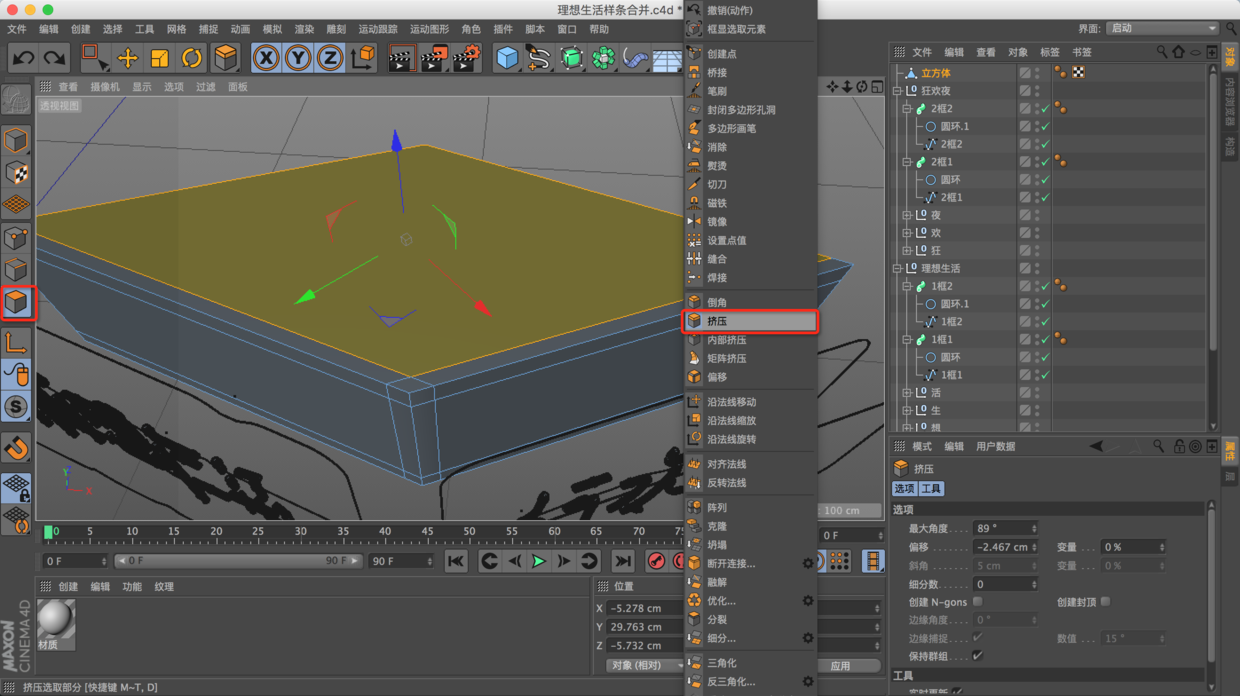The height and width of the screenshot is (696, 1240).
Task: Switch to Model mode in left palette
Action: pyautogui.click(x=15, y=140)
